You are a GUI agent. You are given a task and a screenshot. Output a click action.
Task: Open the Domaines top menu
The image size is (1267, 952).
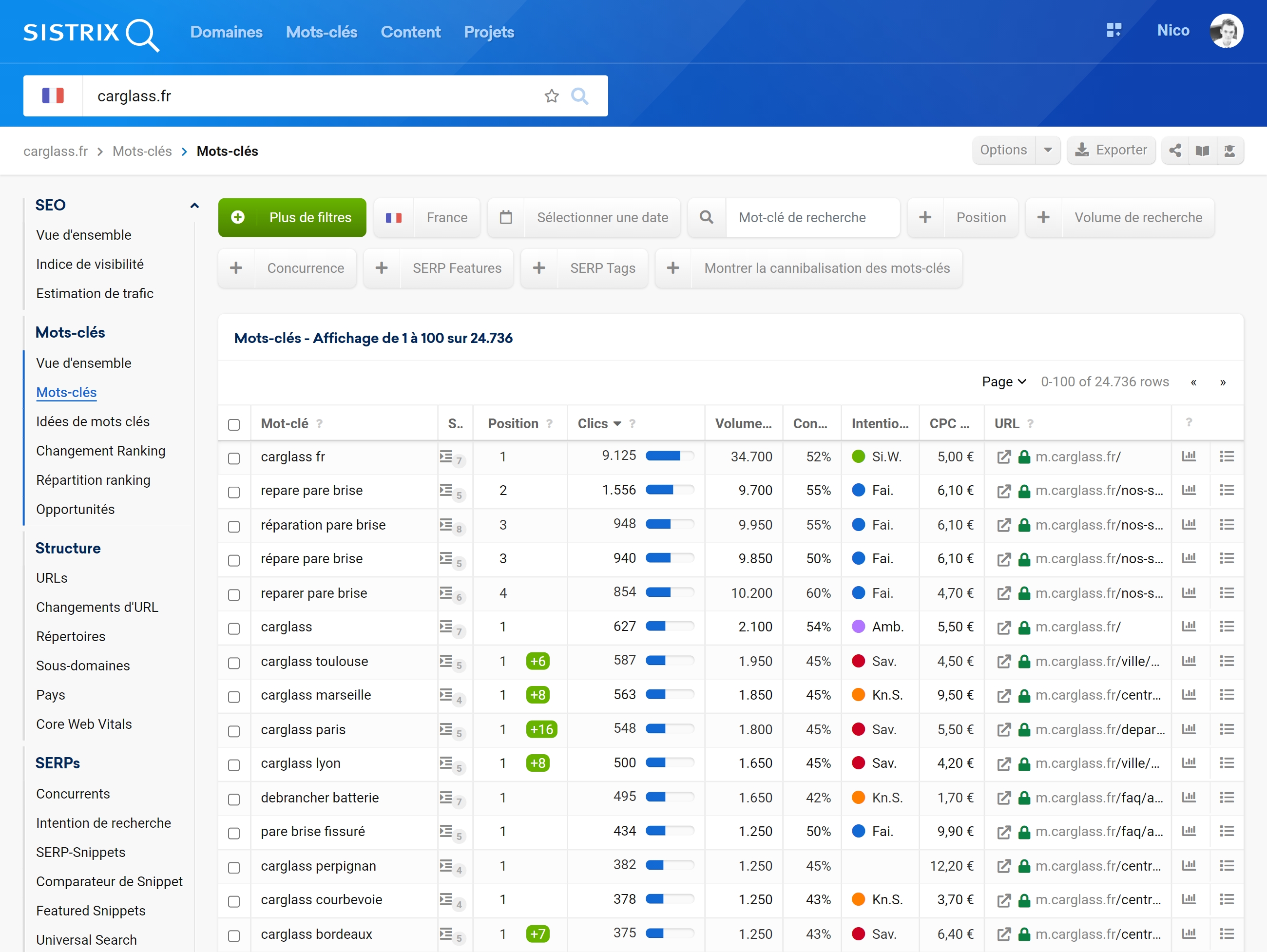[226, 32]
